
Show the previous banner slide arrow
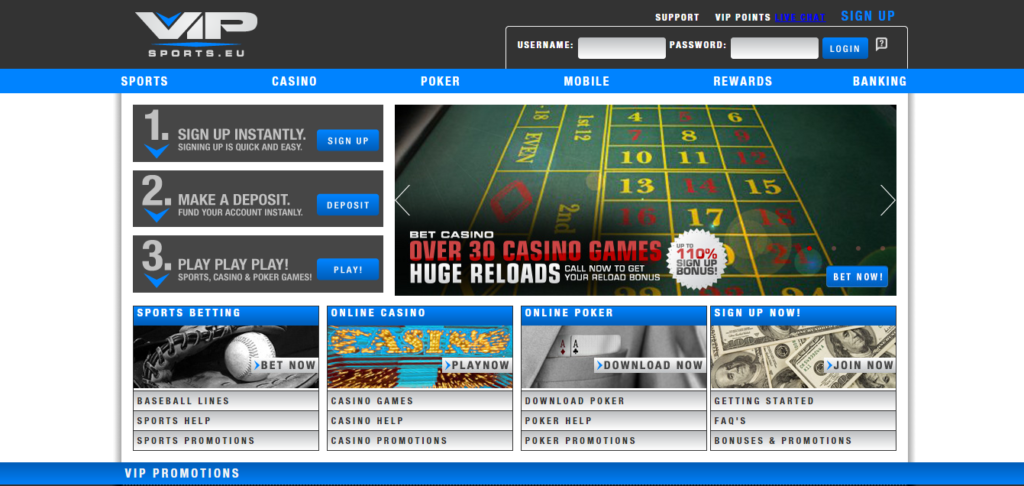click(403, 200)
